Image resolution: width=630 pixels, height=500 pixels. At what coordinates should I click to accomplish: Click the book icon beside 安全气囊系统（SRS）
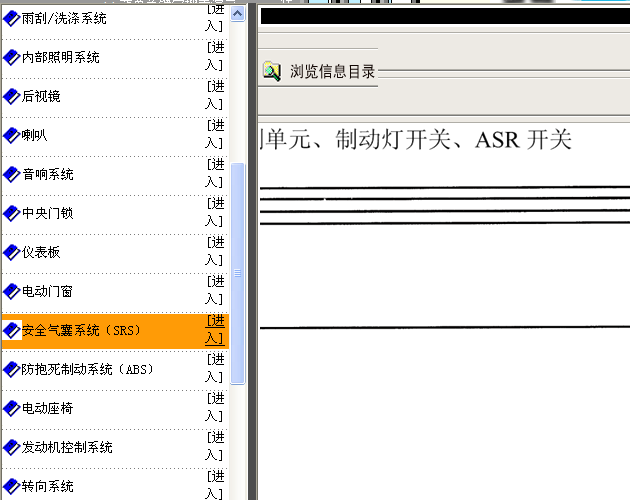[x=11, y=330]
